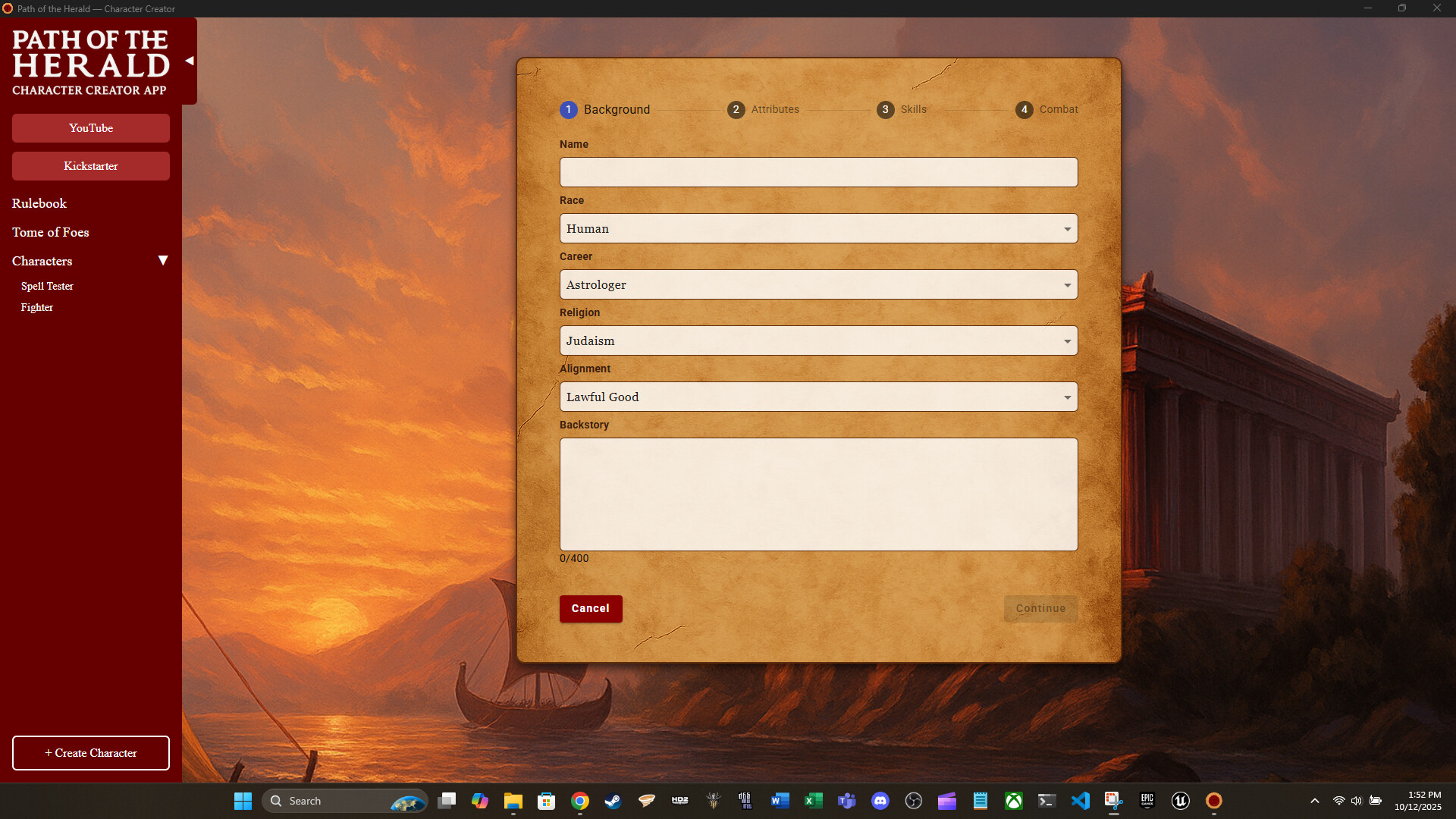Open the YouTube channel link

(90, 127)
